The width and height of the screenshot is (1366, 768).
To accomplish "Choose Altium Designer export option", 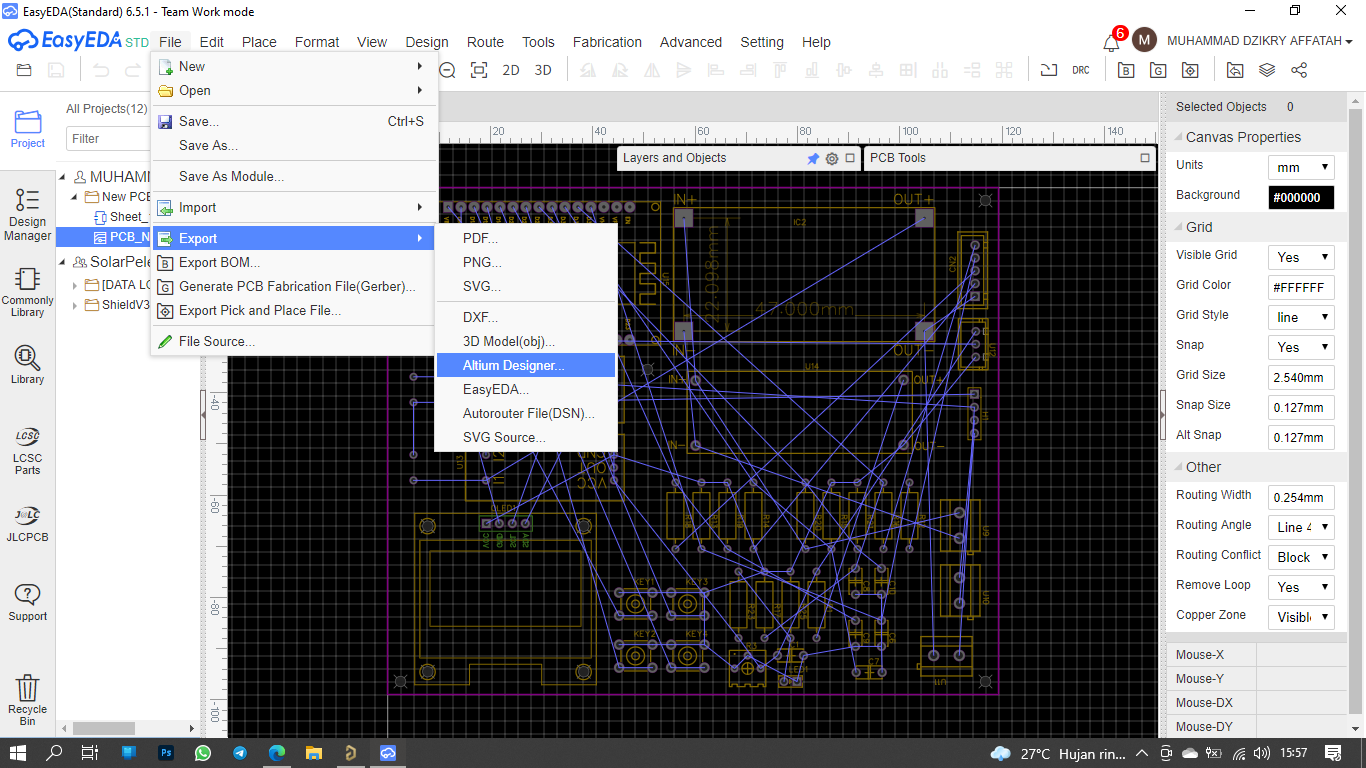I will pyautogui.click(x=526, y=365).
